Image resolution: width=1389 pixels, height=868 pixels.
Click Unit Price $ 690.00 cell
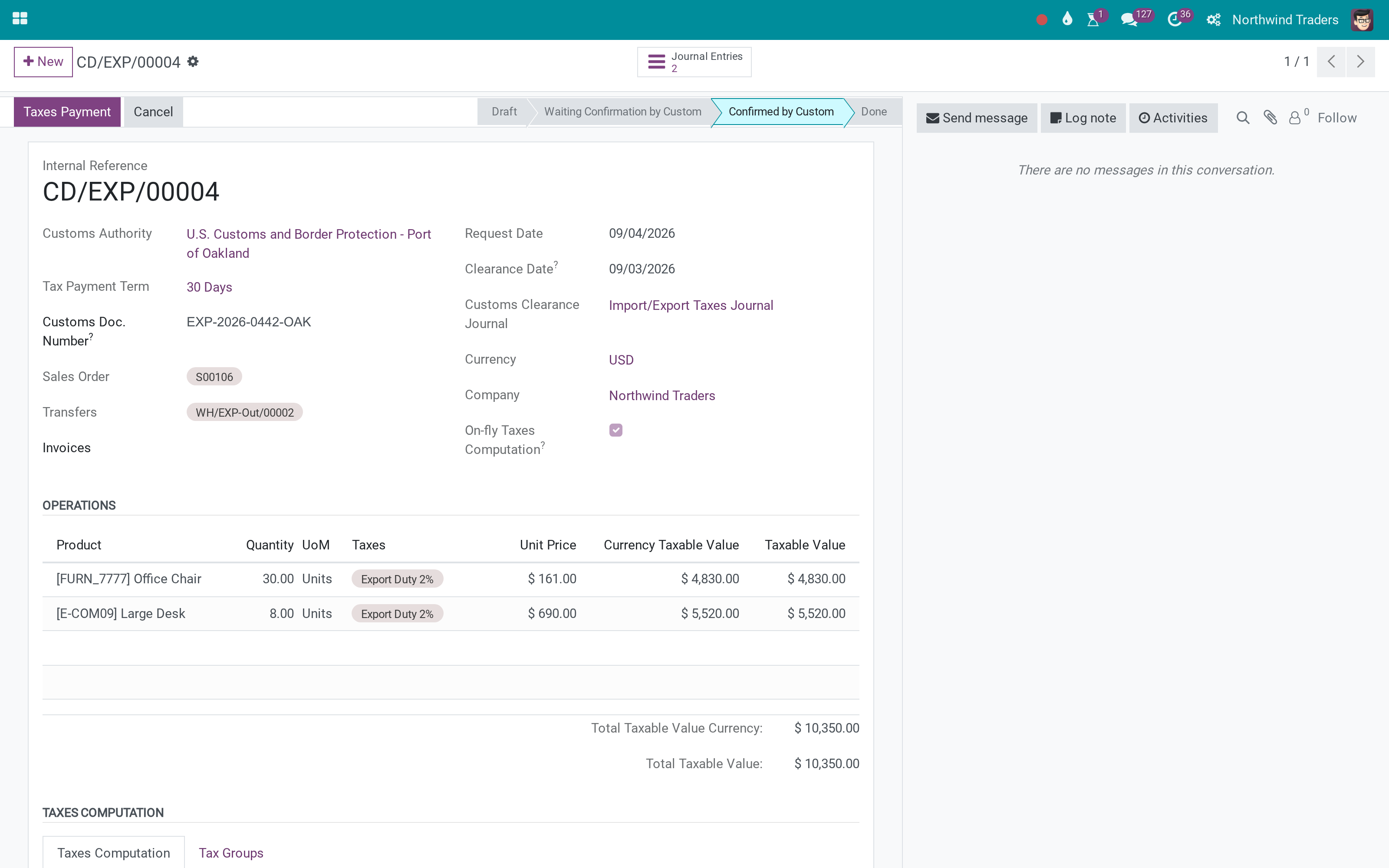552,613
